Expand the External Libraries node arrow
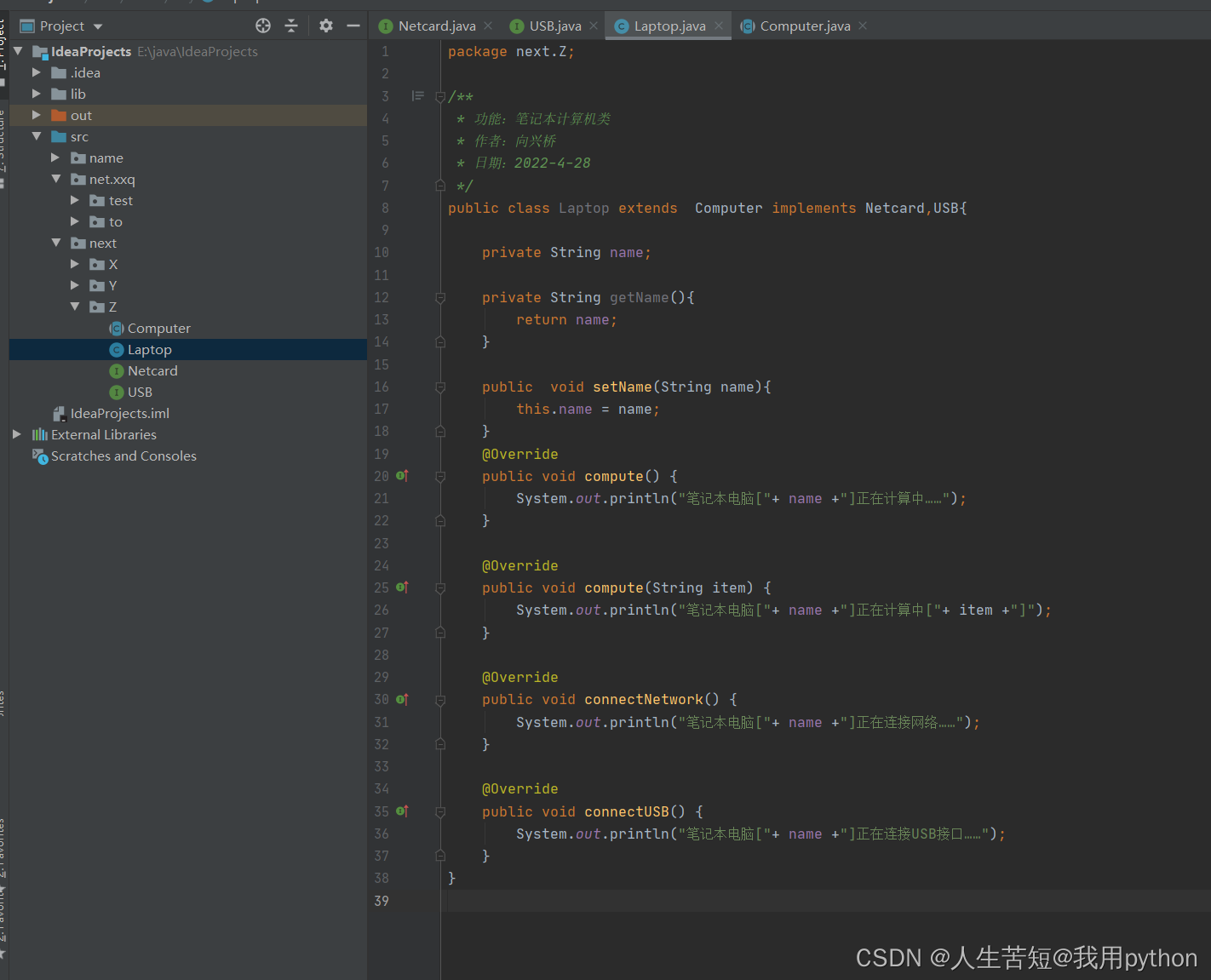The image size is (1211, 980). 17,434
